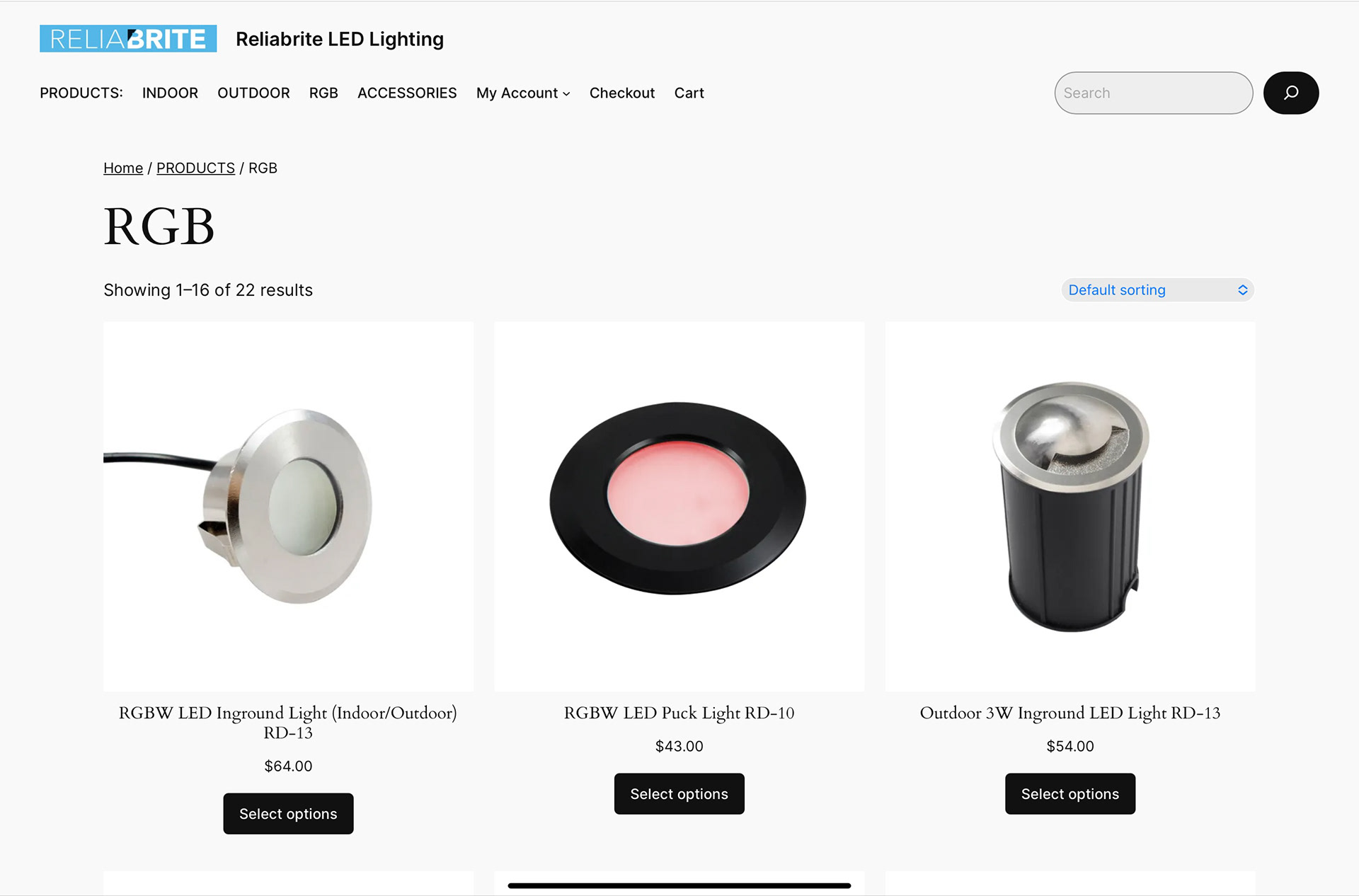The image size is (1359, 896).
Task: Click the Home breadcrumb link
Action: point(123,168)
